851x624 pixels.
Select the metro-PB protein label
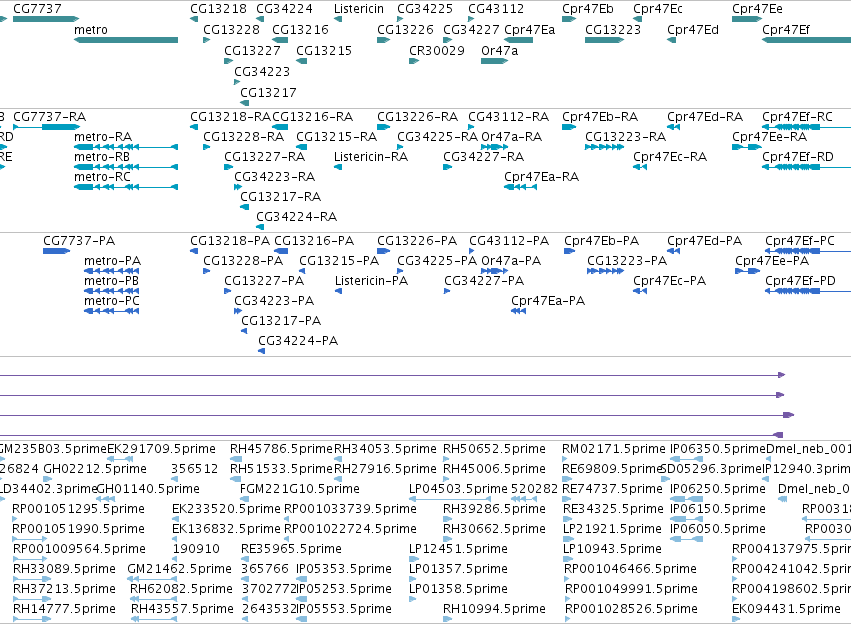click(111, 281)
